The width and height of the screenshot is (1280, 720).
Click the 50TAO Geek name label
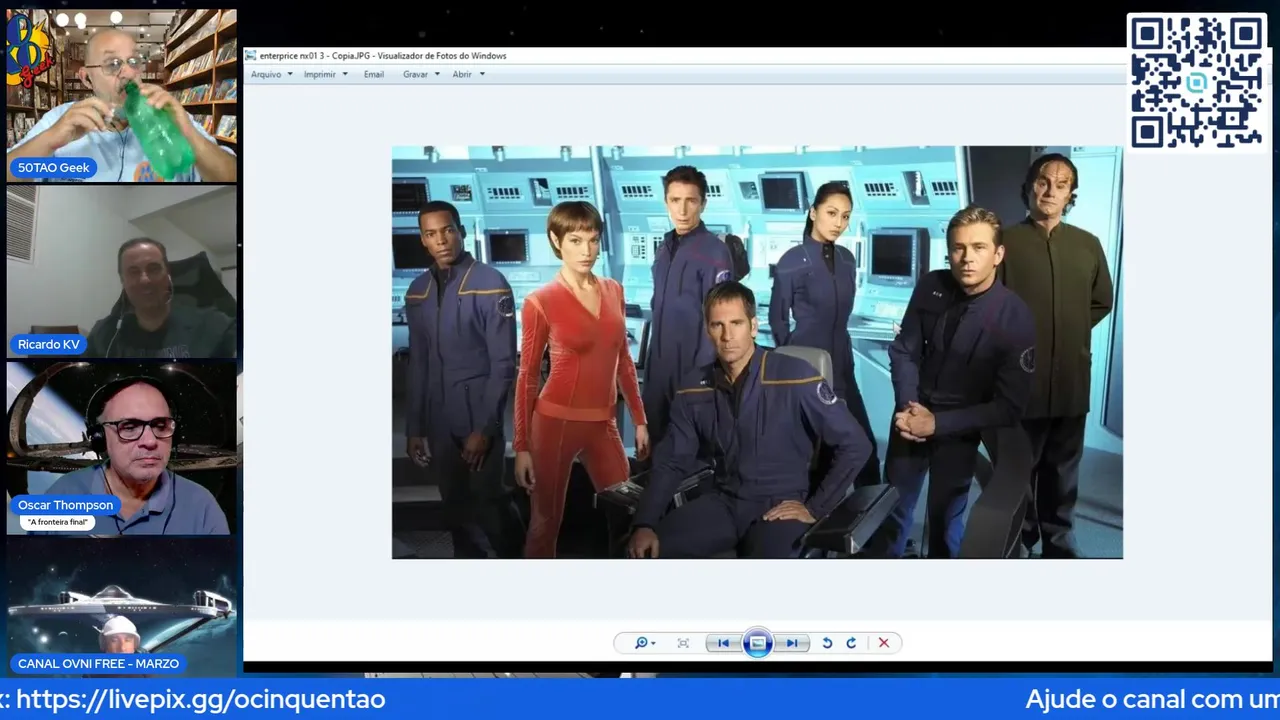pyautogui.click(x=54, y=168)
